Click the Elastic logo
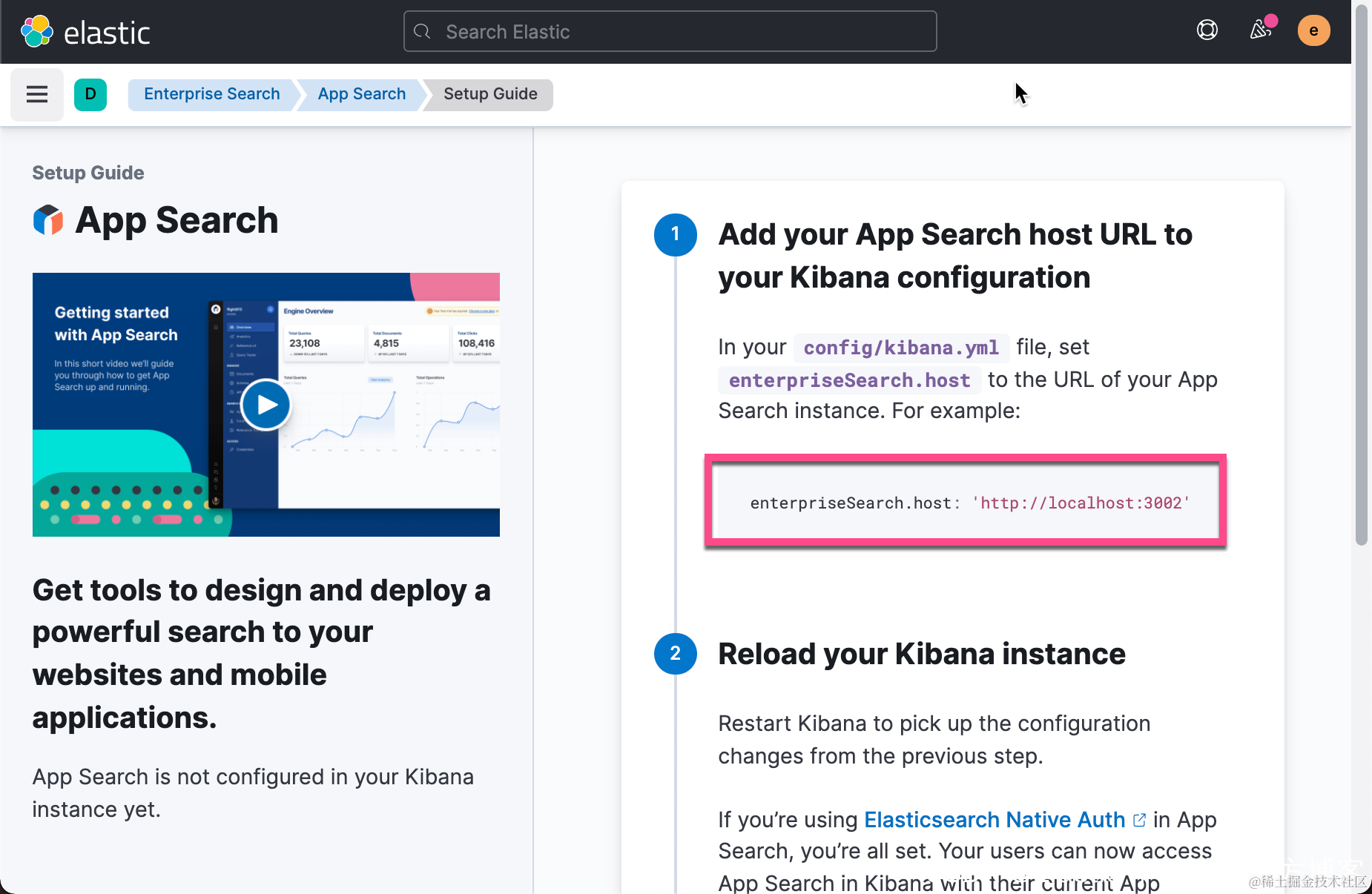1372x894 pixels. coord(85,32)
